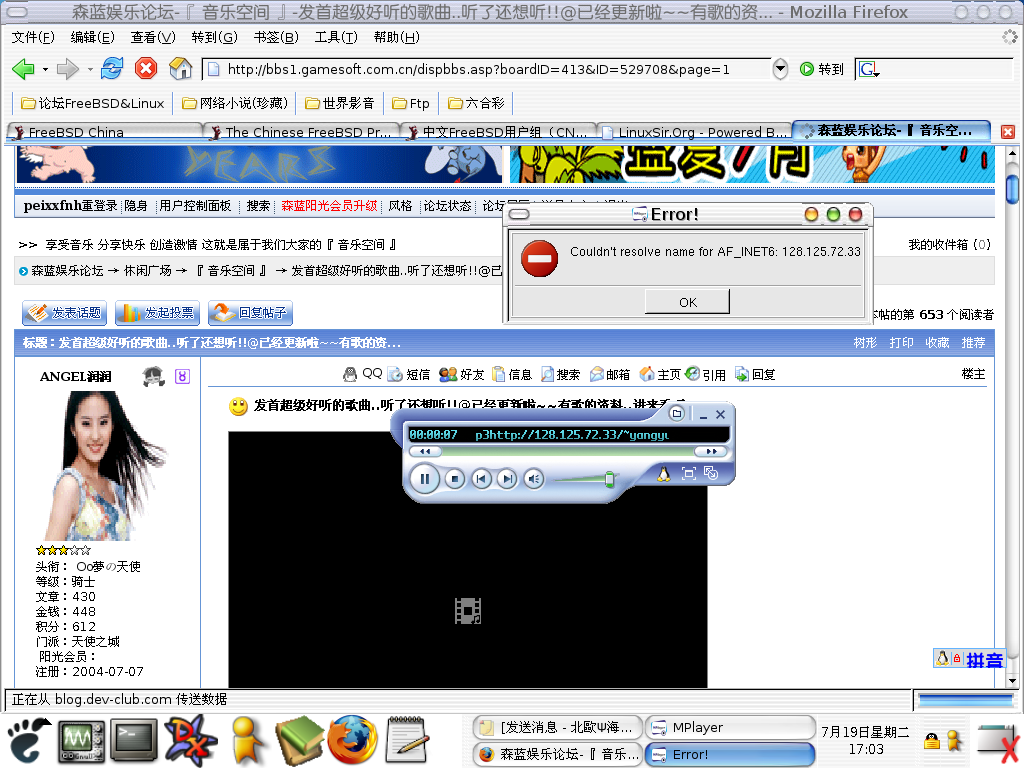
Task: Skip to the next track in MPlayer
Action: click(x=507, y=479)
